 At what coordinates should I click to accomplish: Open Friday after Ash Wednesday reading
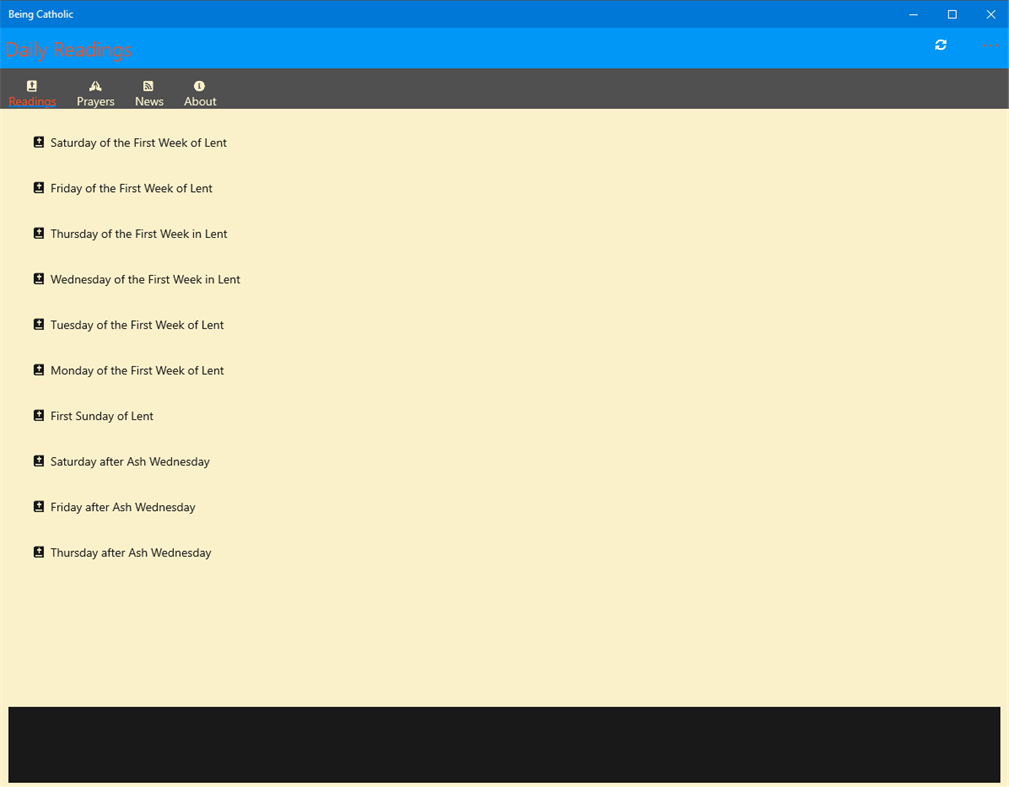(x=122, y=507)
